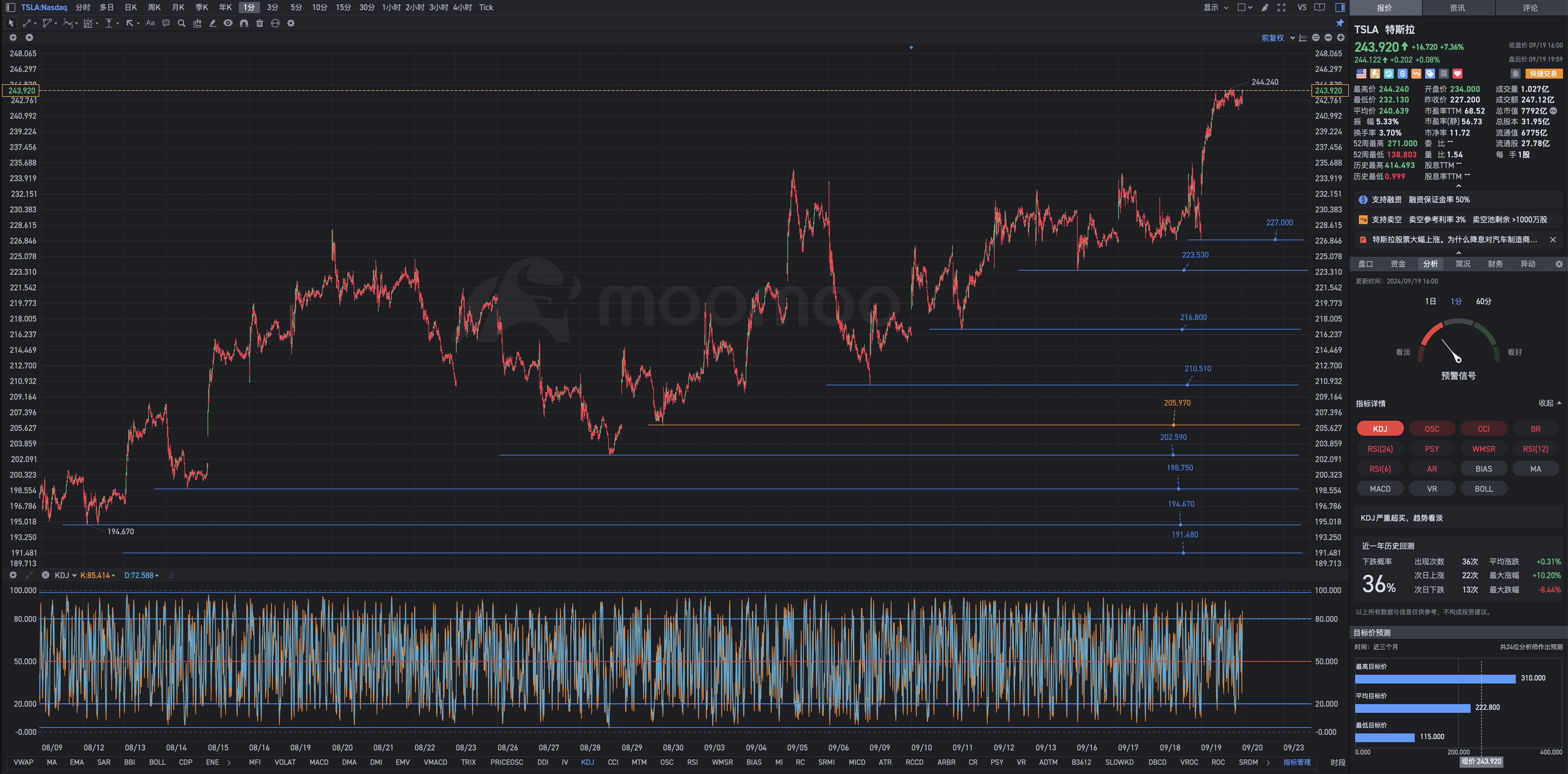This screenshot has width=1568, height=774.
Task: Toggle the right quote side panel
Action: 1340,7
